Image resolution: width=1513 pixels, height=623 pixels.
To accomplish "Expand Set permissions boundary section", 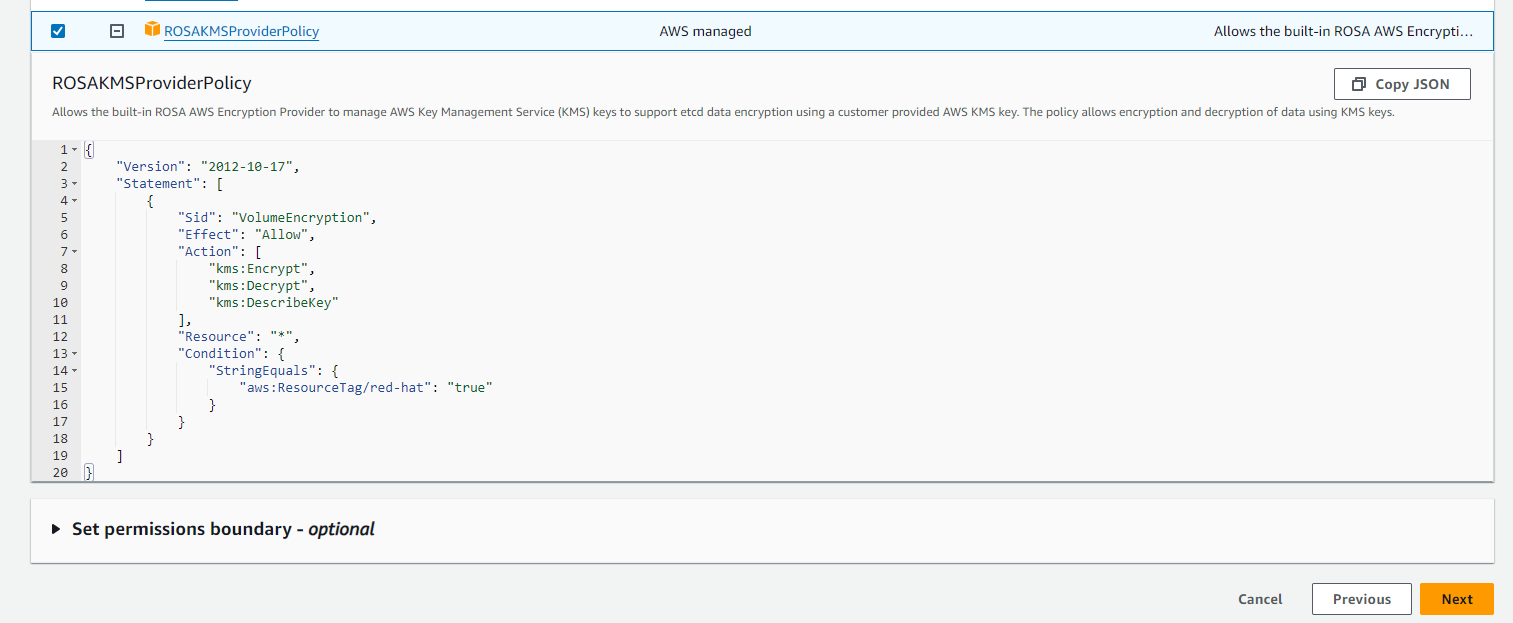I will pyautogui.click(x=213, y=529).
